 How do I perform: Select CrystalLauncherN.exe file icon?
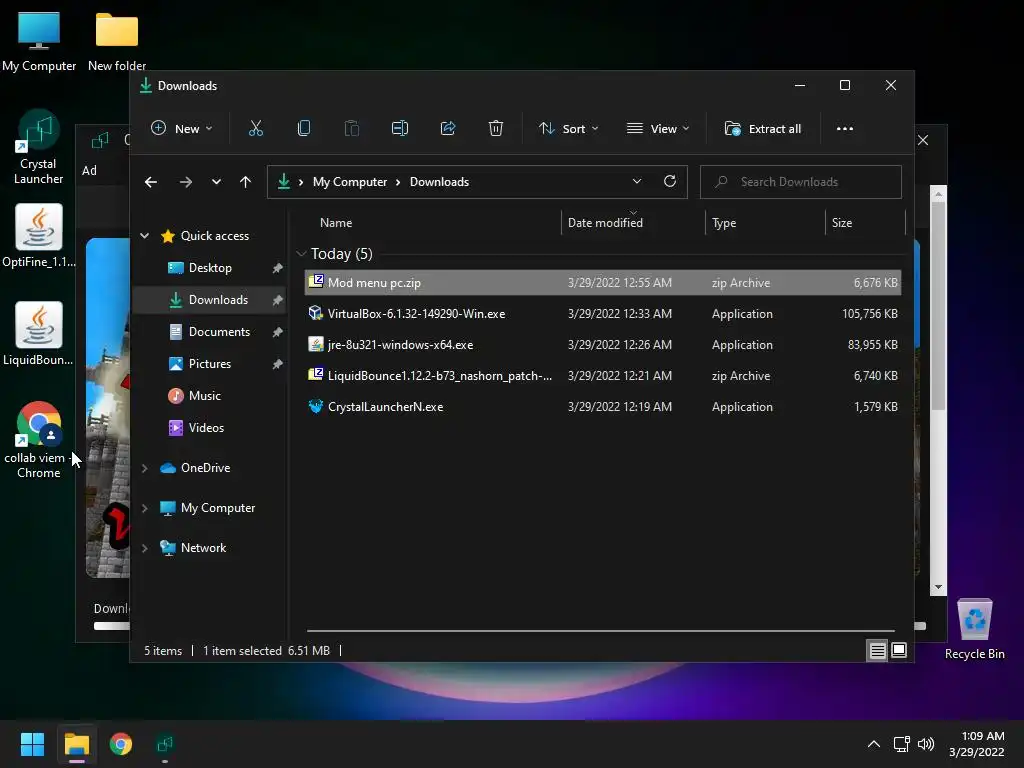point(315,406)
